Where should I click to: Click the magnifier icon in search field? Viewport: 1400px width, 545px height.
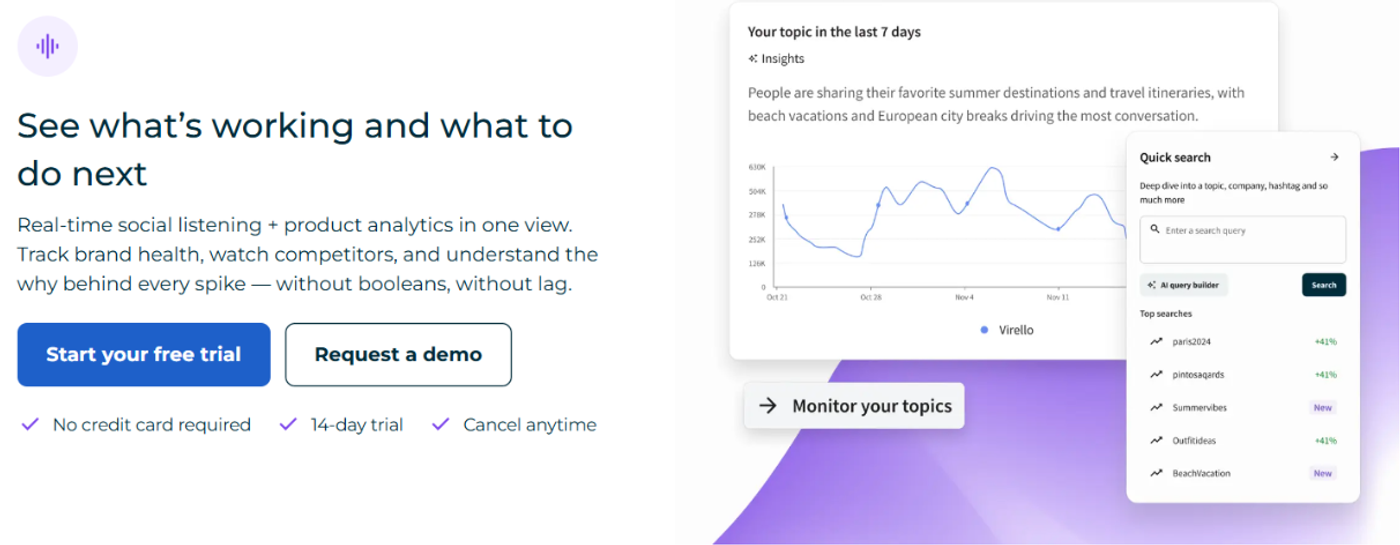[x=1155, y=230]
